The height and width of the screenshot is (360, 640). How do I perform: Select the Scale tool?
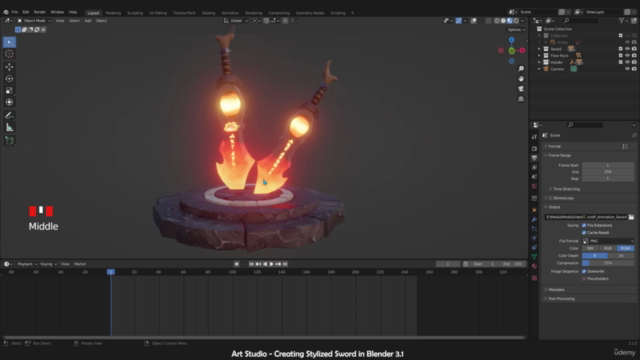coord(9,91)
